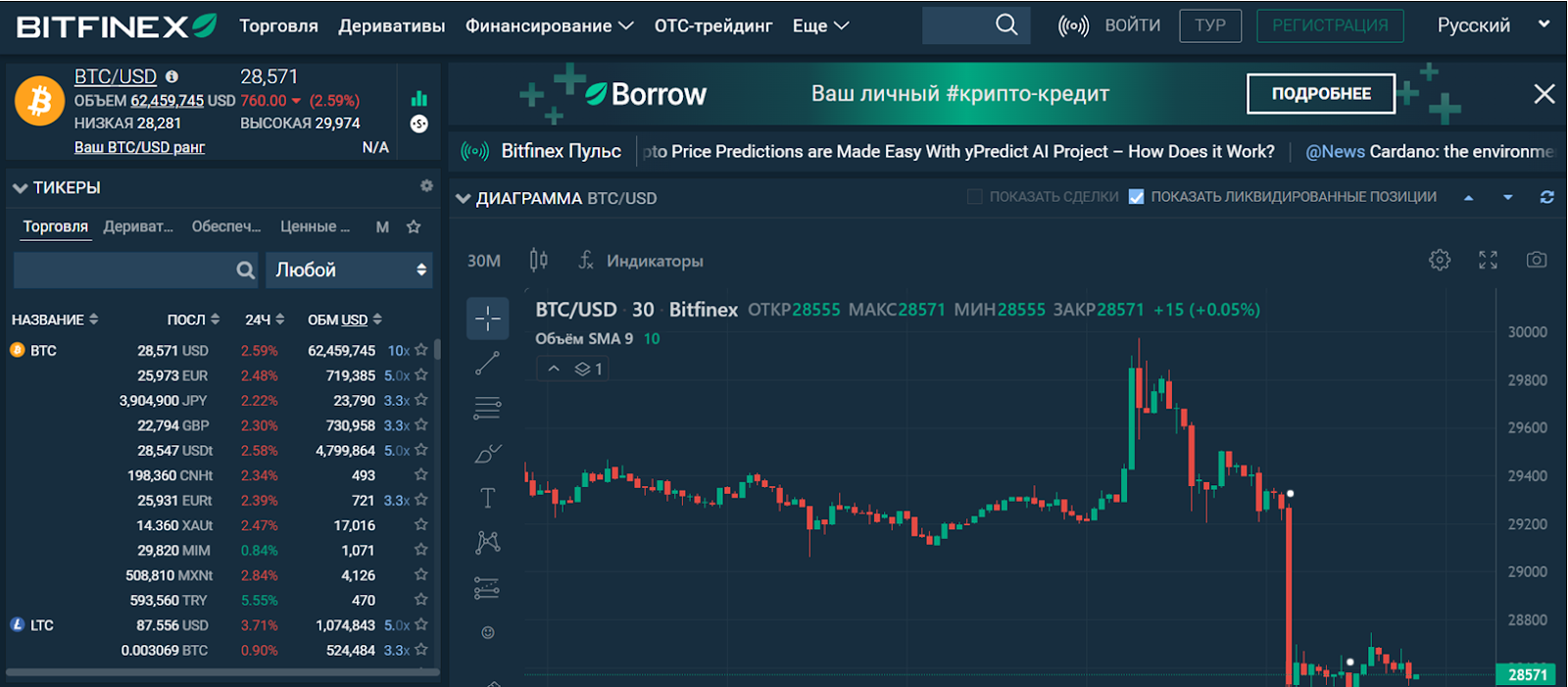Viewport: 1568px width, 687px height.
Task: Favorite the BTC USD ticker star
Action: tap(421, 350)
